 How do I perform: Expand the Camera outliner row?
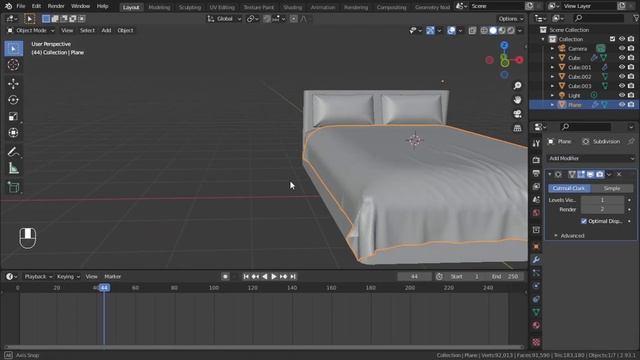[552, 49]
